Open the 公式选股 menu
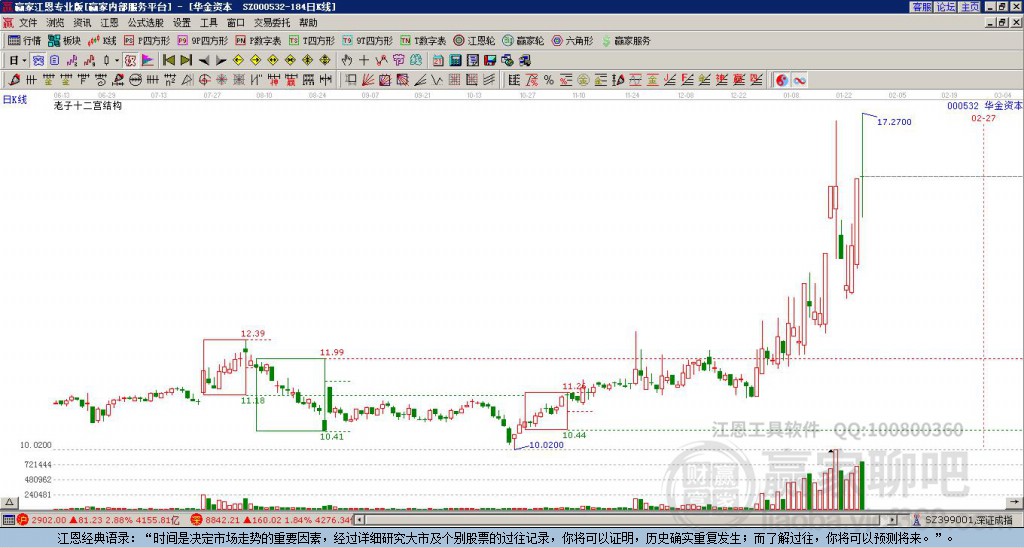1024x548 pixels. tap(146, 23)
